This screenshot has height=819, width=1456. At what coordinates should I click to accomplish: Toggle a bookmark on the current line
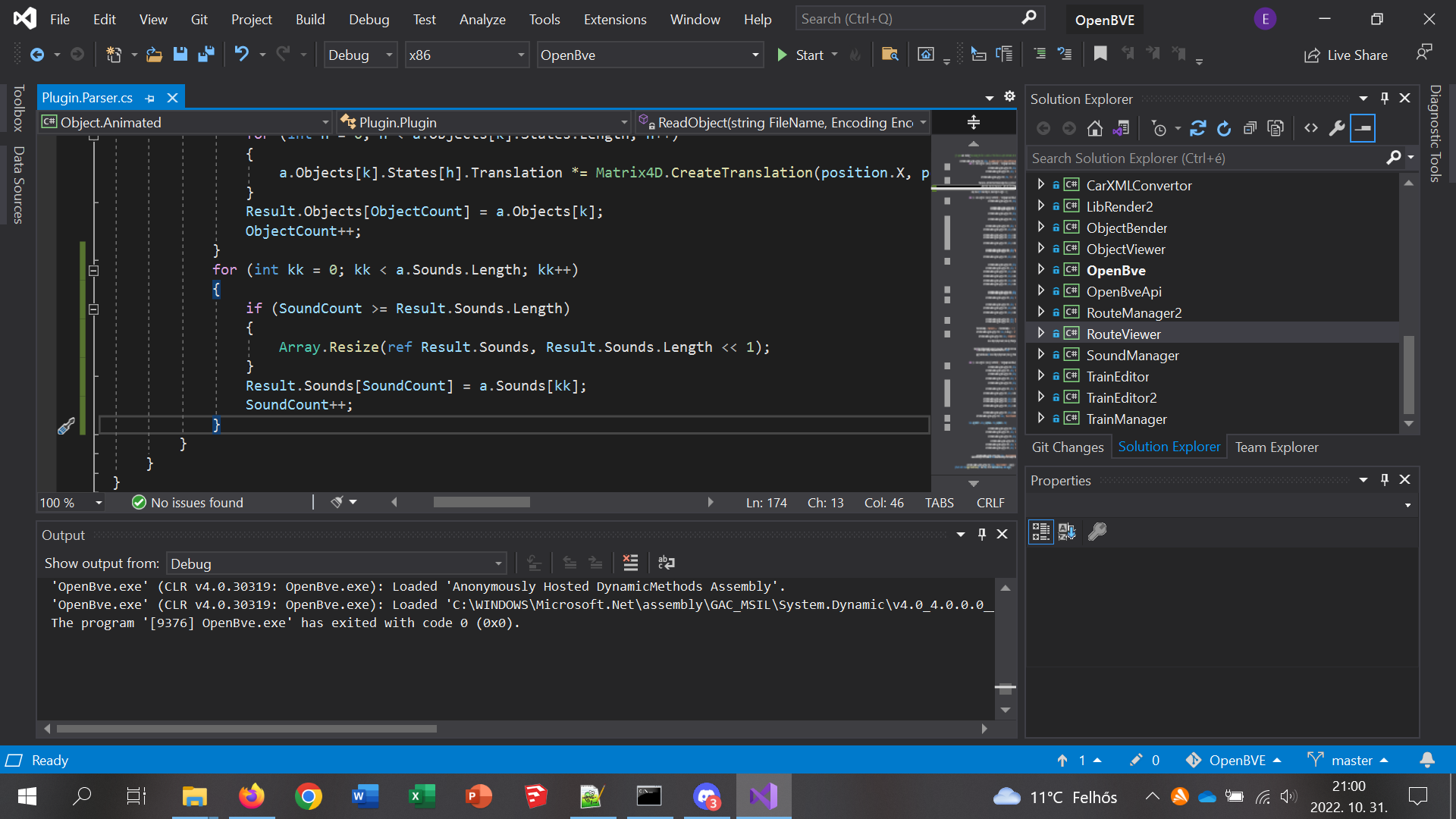tap(1100, 54)
